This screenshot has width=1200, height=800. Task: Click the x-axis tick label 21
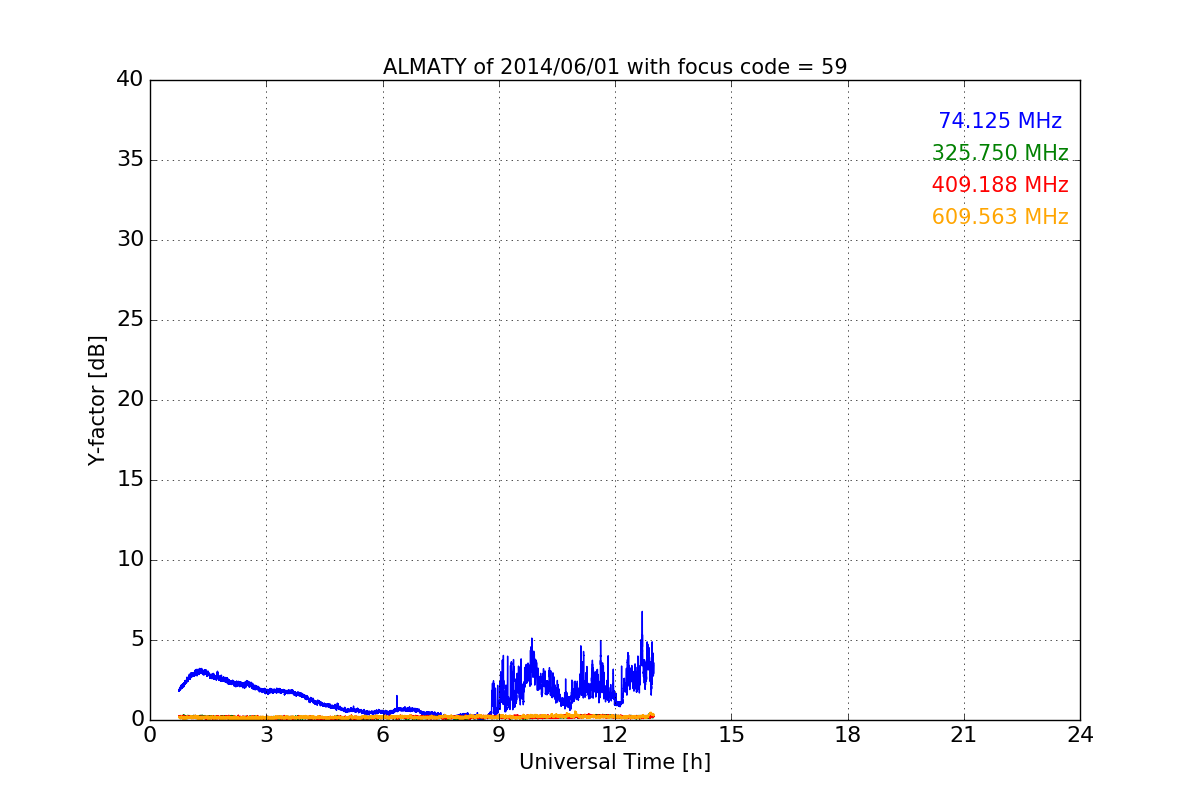[964, 734]
